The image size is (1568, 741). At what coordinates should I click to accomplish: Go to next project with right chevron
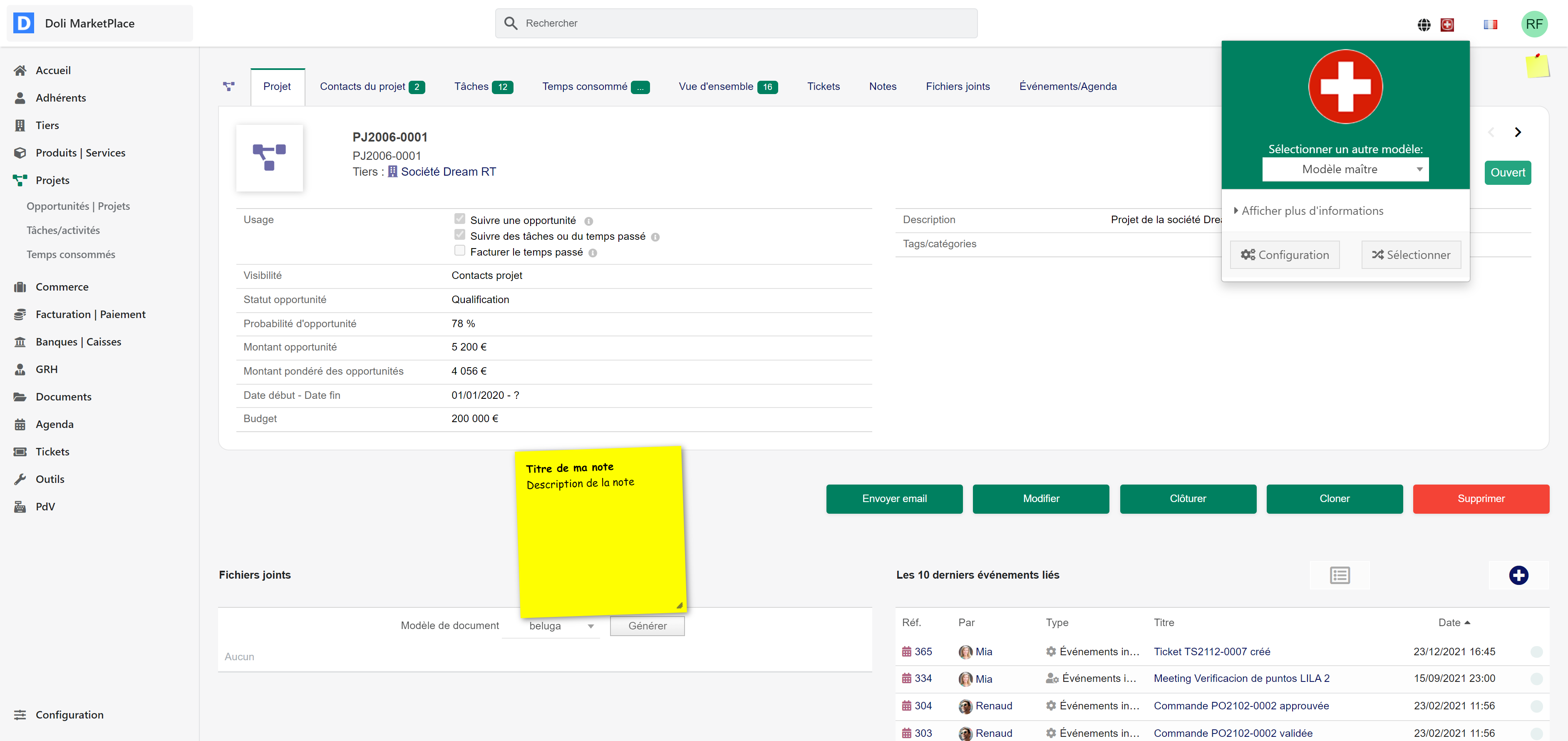[x=1518, y=132]
